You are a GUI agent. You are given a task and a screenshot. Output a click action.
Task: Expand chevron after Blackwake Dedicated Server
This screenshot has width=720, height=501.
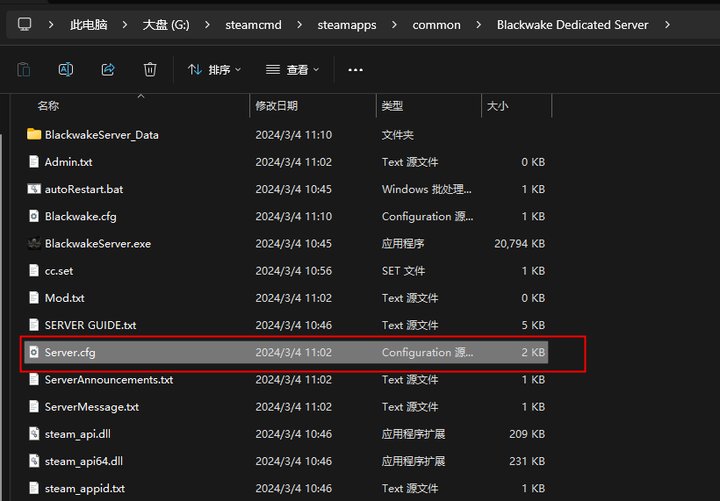pos(668,25)
